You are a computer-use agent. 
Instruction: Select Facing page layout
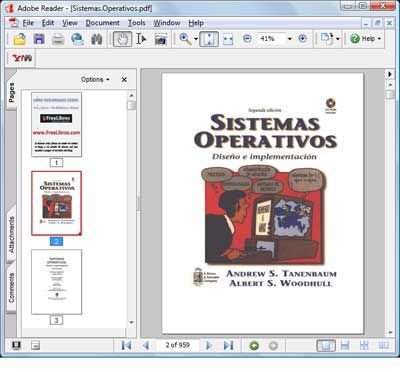[383, 346]
